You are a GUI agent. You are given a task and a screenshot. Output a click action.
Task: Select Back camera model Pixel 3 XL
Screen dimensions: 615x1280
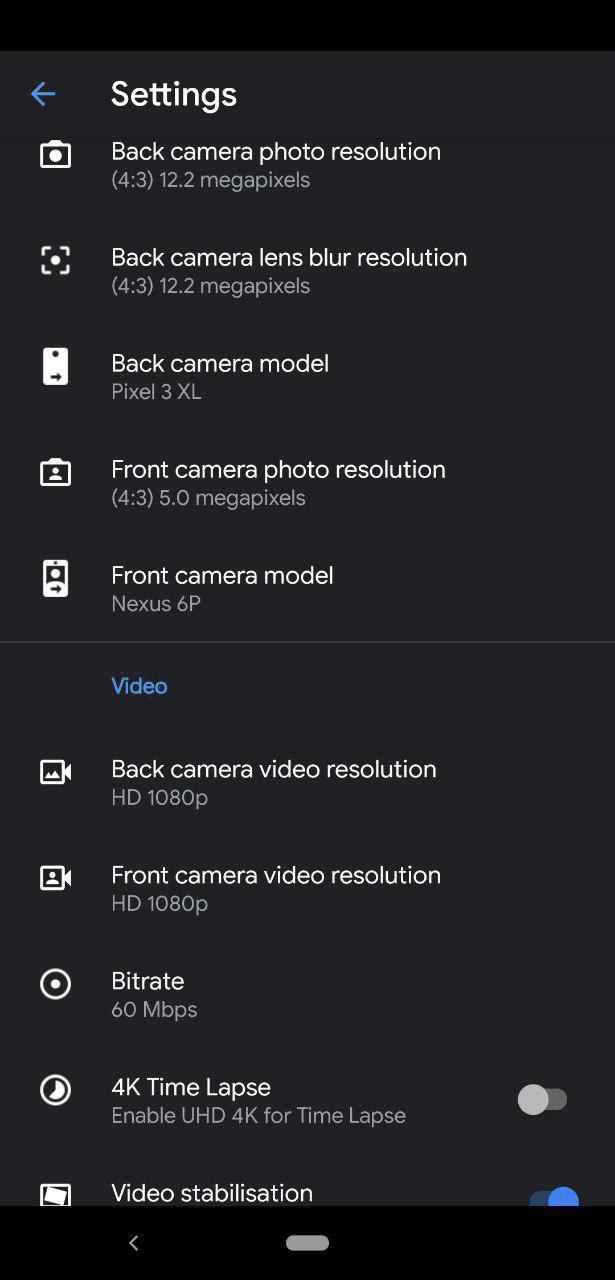(x=307, y=376)
